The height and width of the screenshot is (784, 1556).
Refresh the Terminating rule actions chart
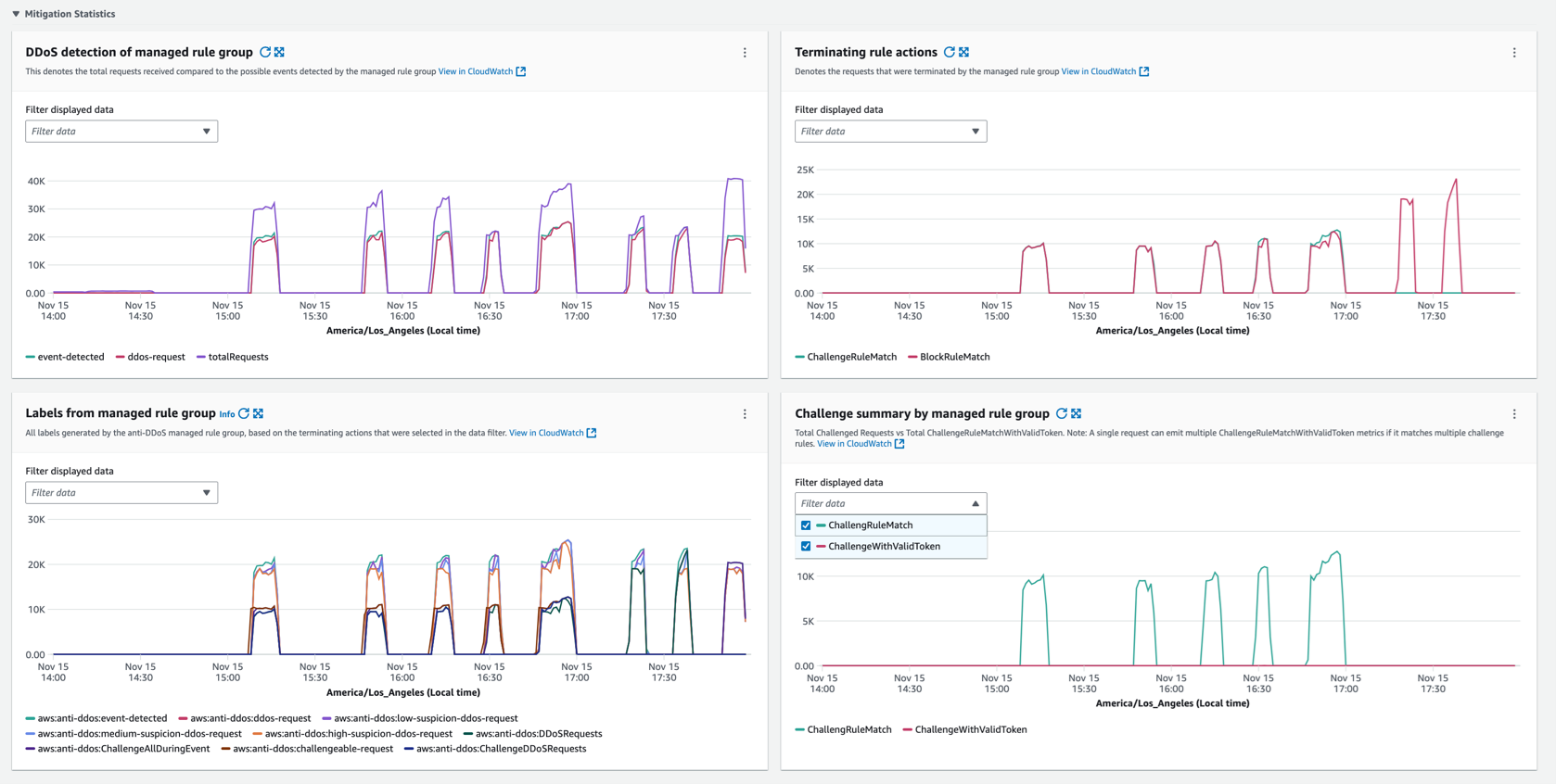pos(950,52)
